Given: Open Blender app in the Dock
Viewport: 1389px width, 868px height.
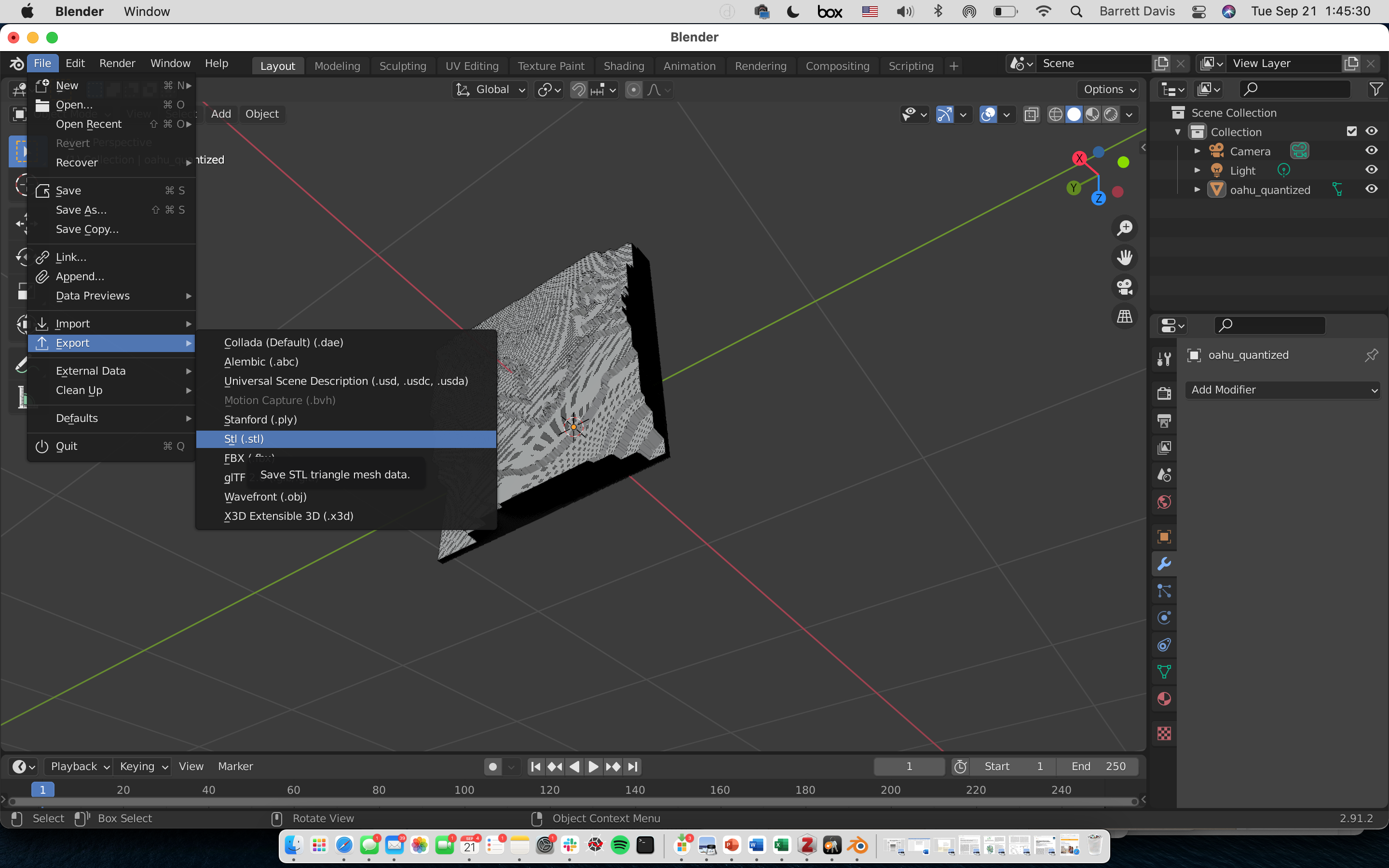Looking at the screenshot, I should click(858, 845).
